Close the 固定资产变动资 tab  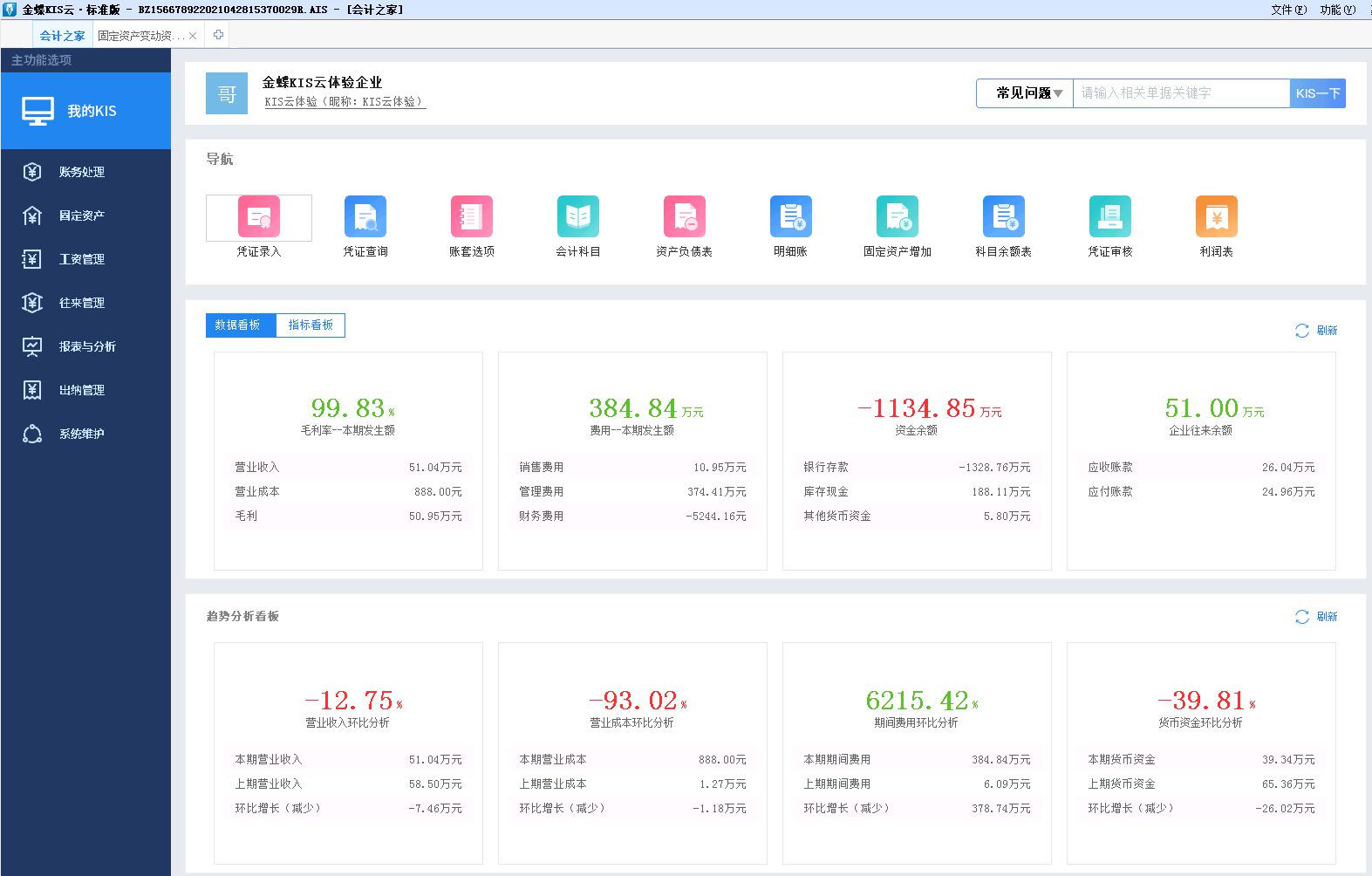pos(193,36)
